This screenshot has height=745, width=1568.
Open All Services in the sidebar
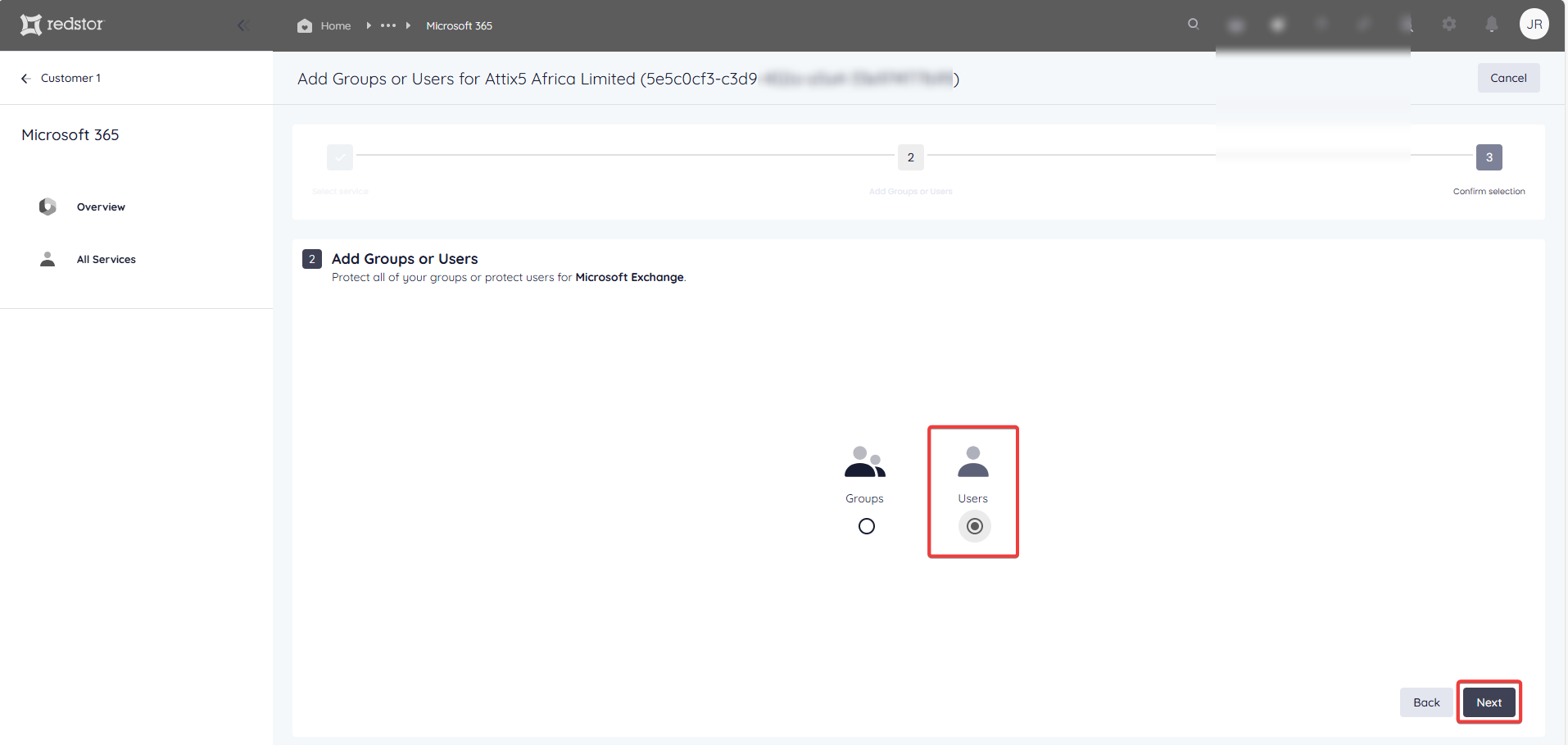106,259
